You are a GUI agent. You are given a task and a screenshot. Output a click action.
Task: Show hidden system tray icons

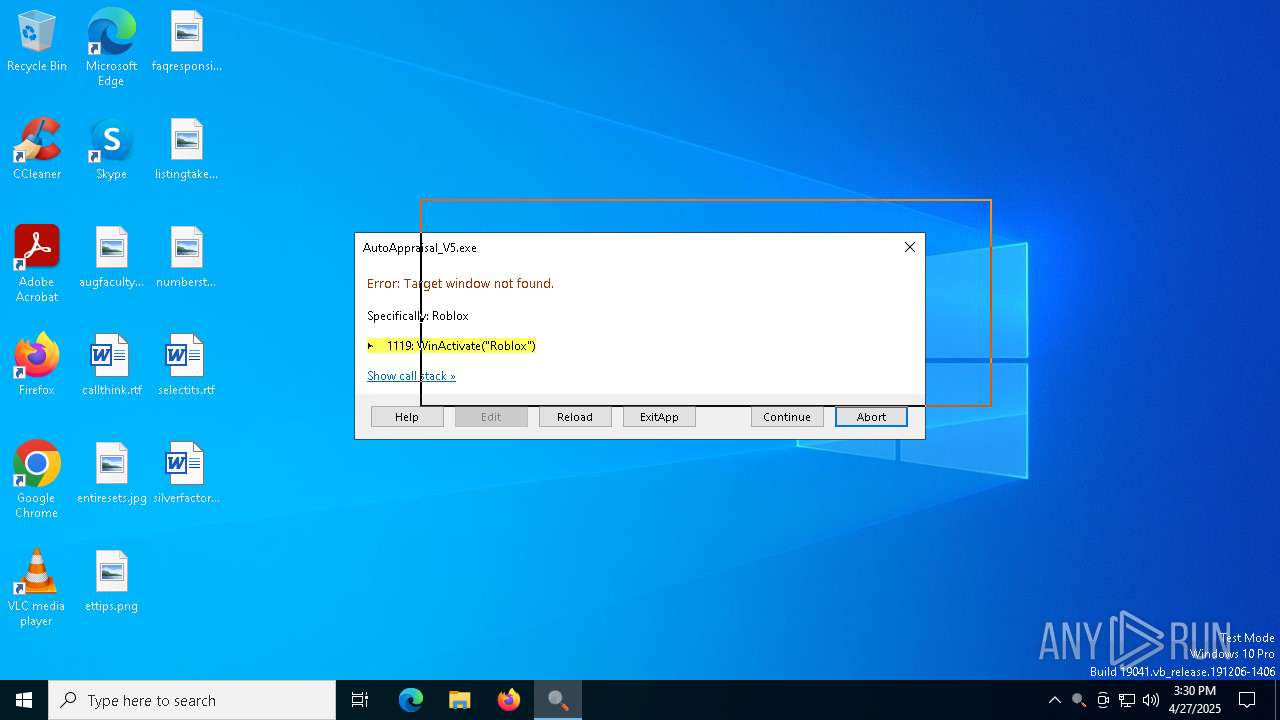pyautogui.click(x=1054, y=700)
